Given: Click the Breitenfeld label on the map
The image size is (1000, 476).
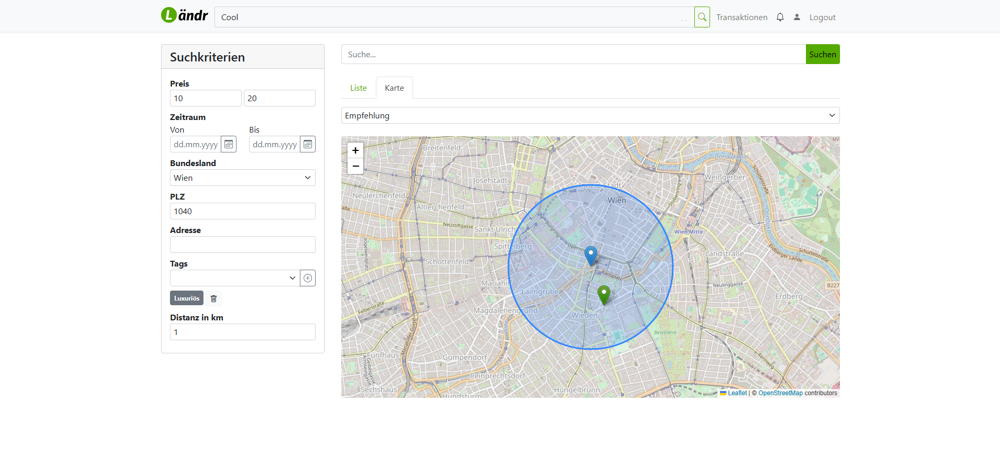Looking at the screenshot, I should [441, 147].
